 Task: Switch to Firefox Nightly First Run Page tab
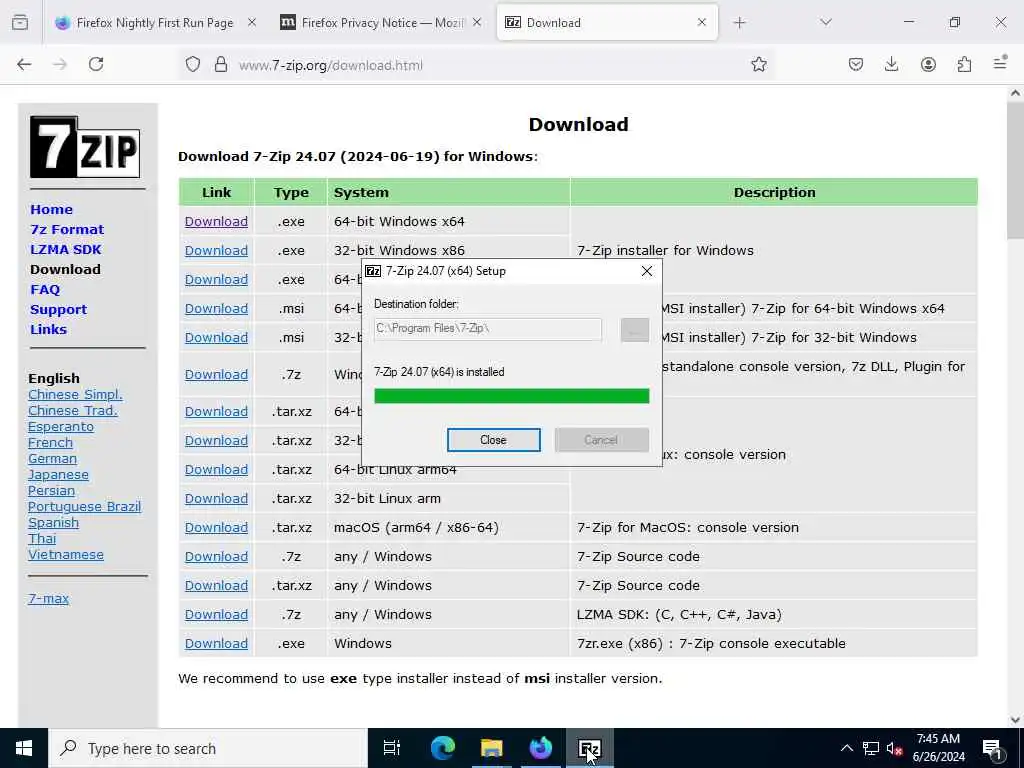click(x=155, y=23)
